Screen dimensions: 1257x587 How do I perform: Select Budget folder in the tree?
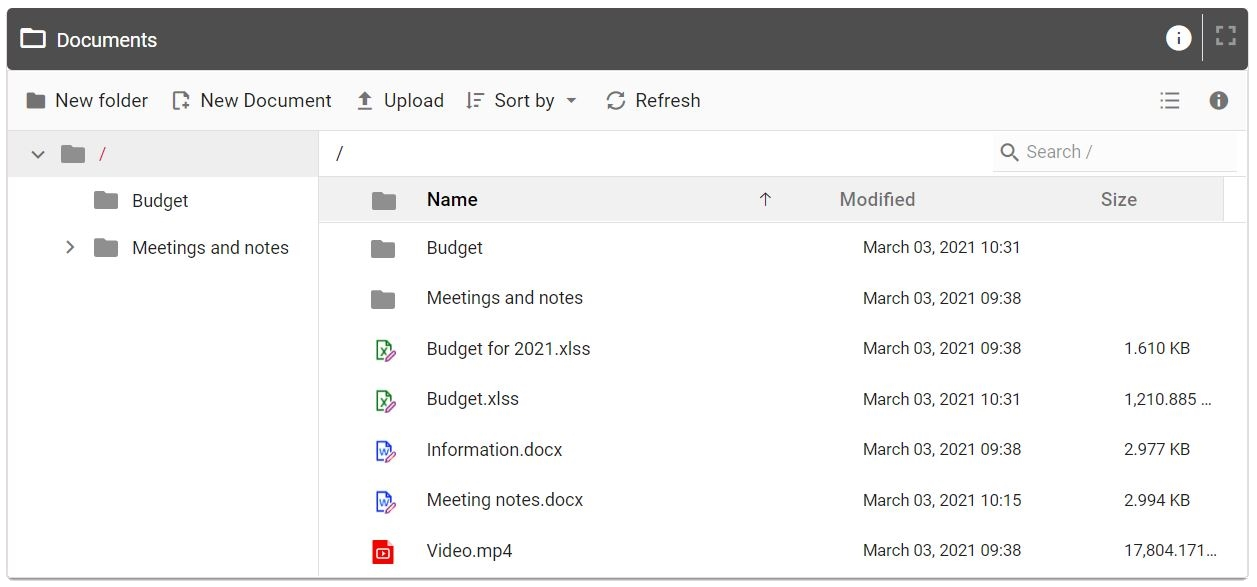(x=160, y=201)
